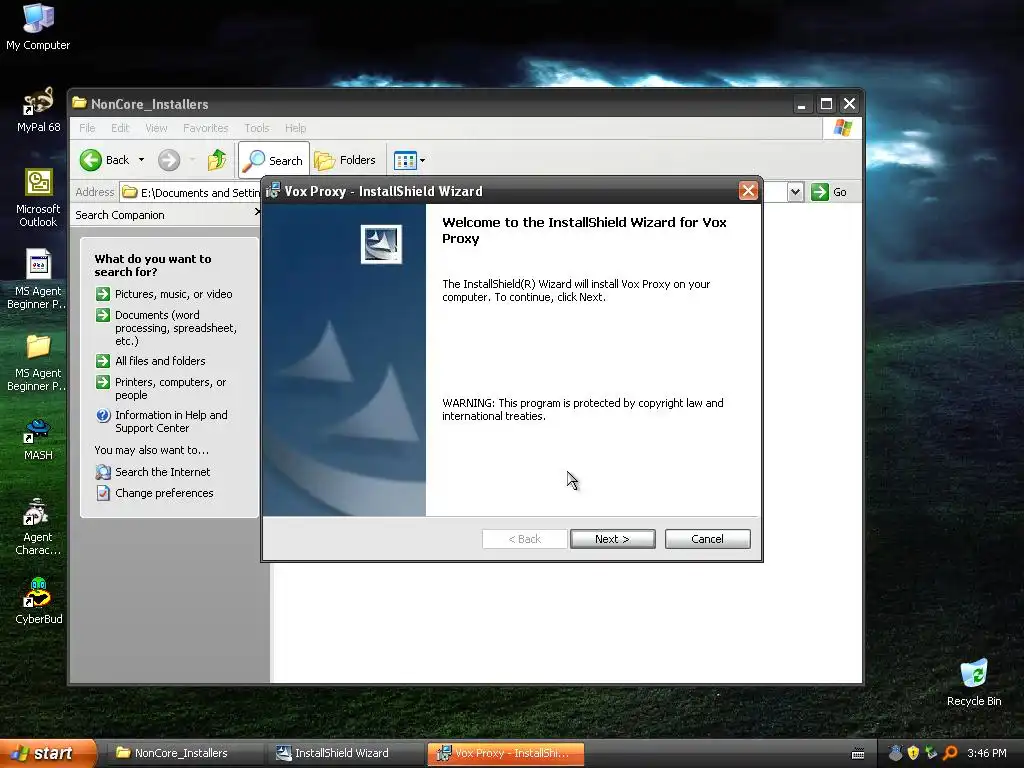
Task: Open Back button history dropdown arrow
Action: (141, 160)
